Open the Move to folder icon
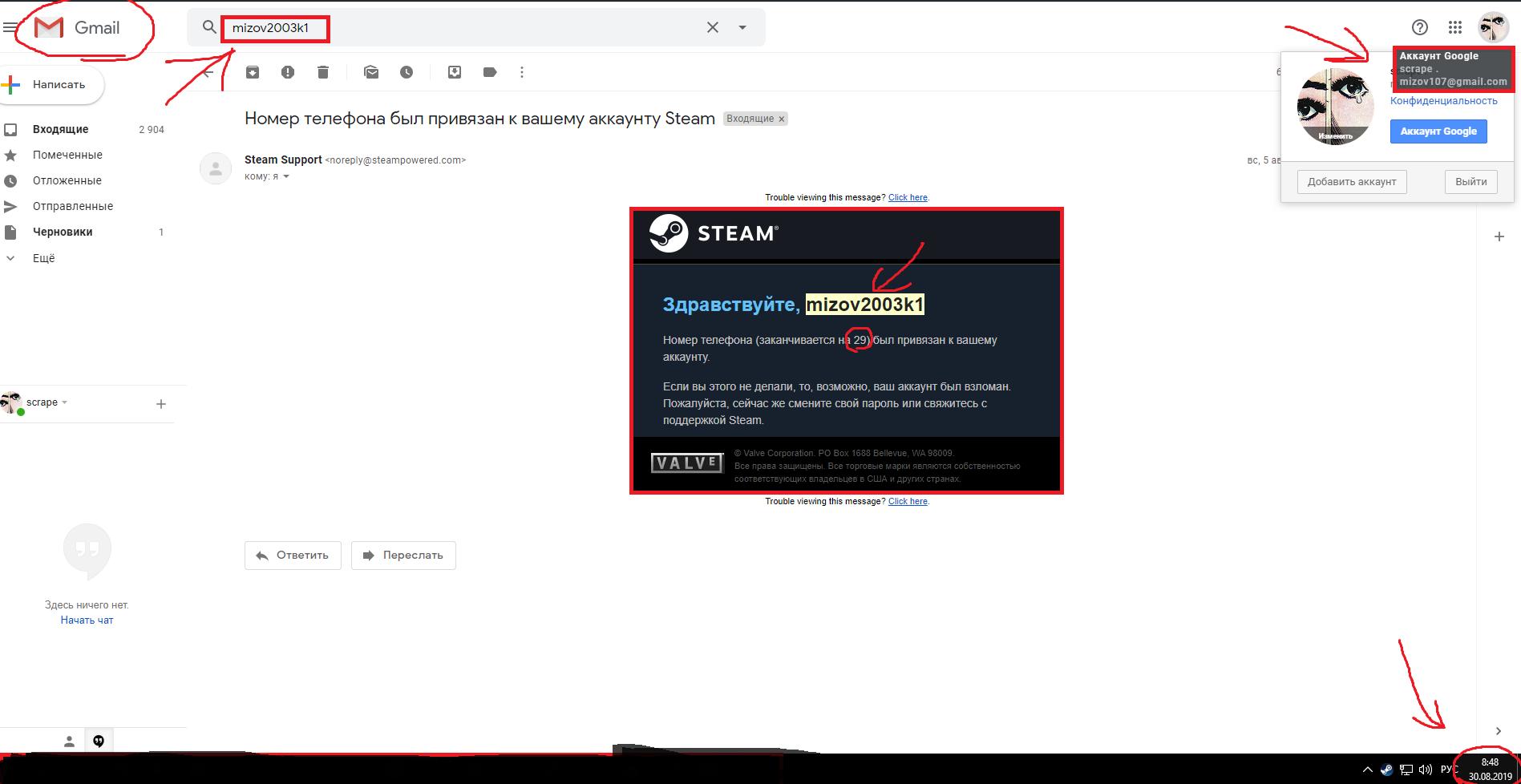Screen dimensions: 1521x784 pyautogui.click(x=455, y=72)
